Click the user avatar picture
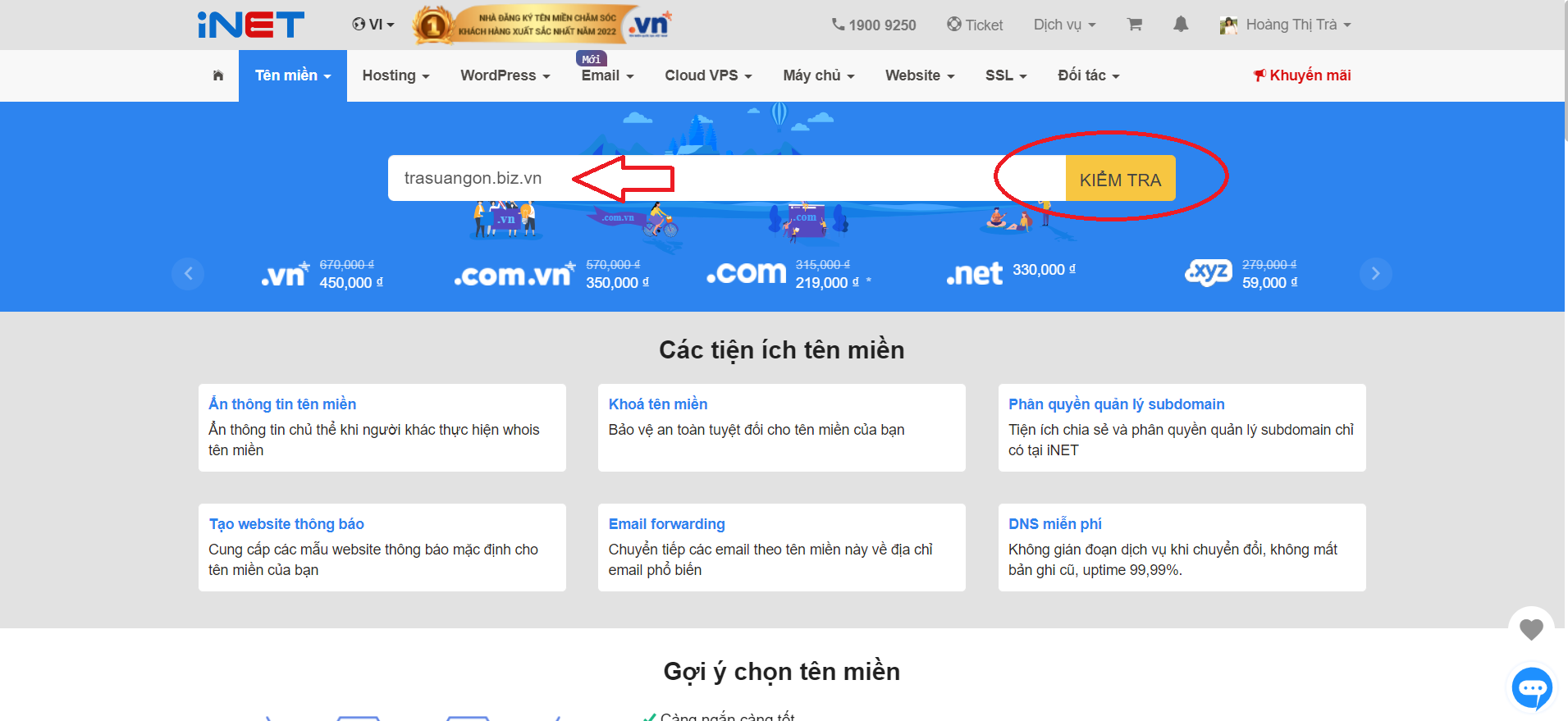This screenshot has height=721, width=1568. (x=1228, y=25)
